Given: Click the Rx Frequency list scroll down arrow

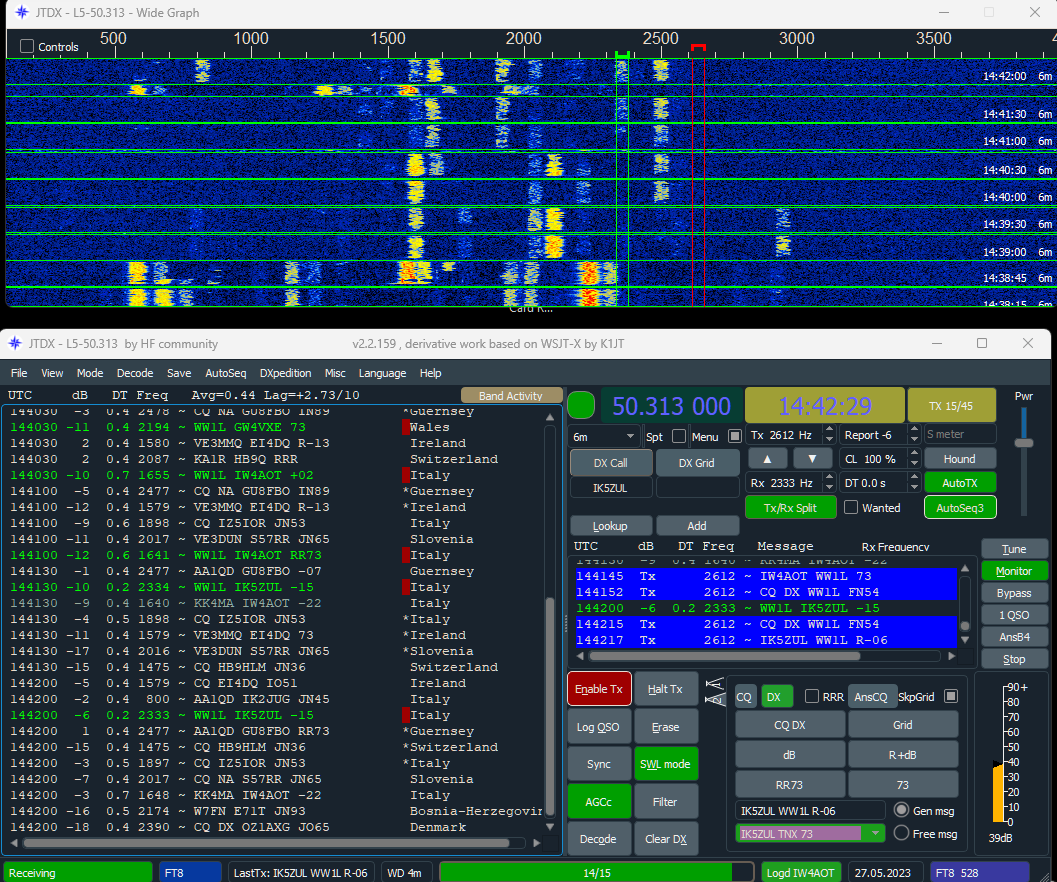Looking at the screenshot, I should click(x=965, y=640).
